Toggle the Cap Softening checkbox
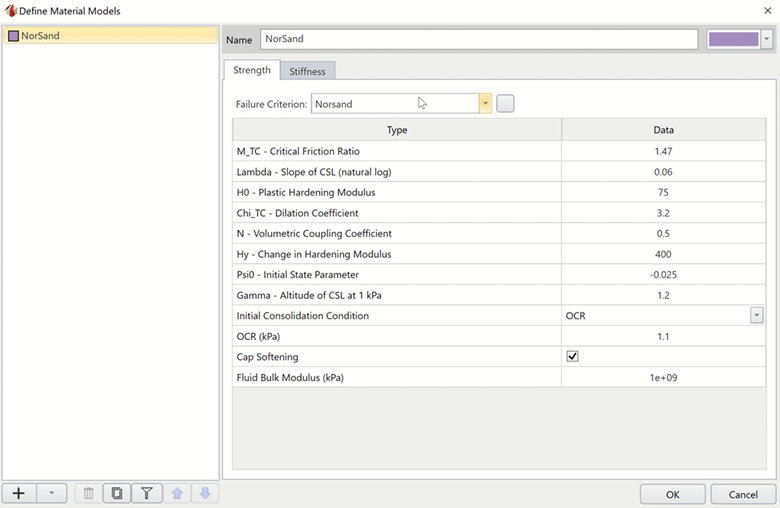Image resolution: width=780 pixels, height=508 pixels. 572,356
